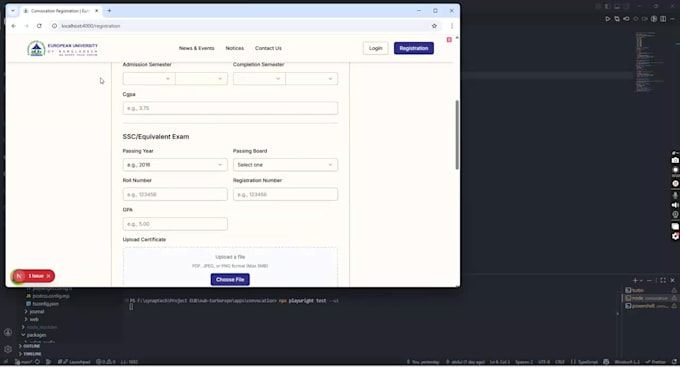Click the Run play icon in VS Code

coord(608,19)
